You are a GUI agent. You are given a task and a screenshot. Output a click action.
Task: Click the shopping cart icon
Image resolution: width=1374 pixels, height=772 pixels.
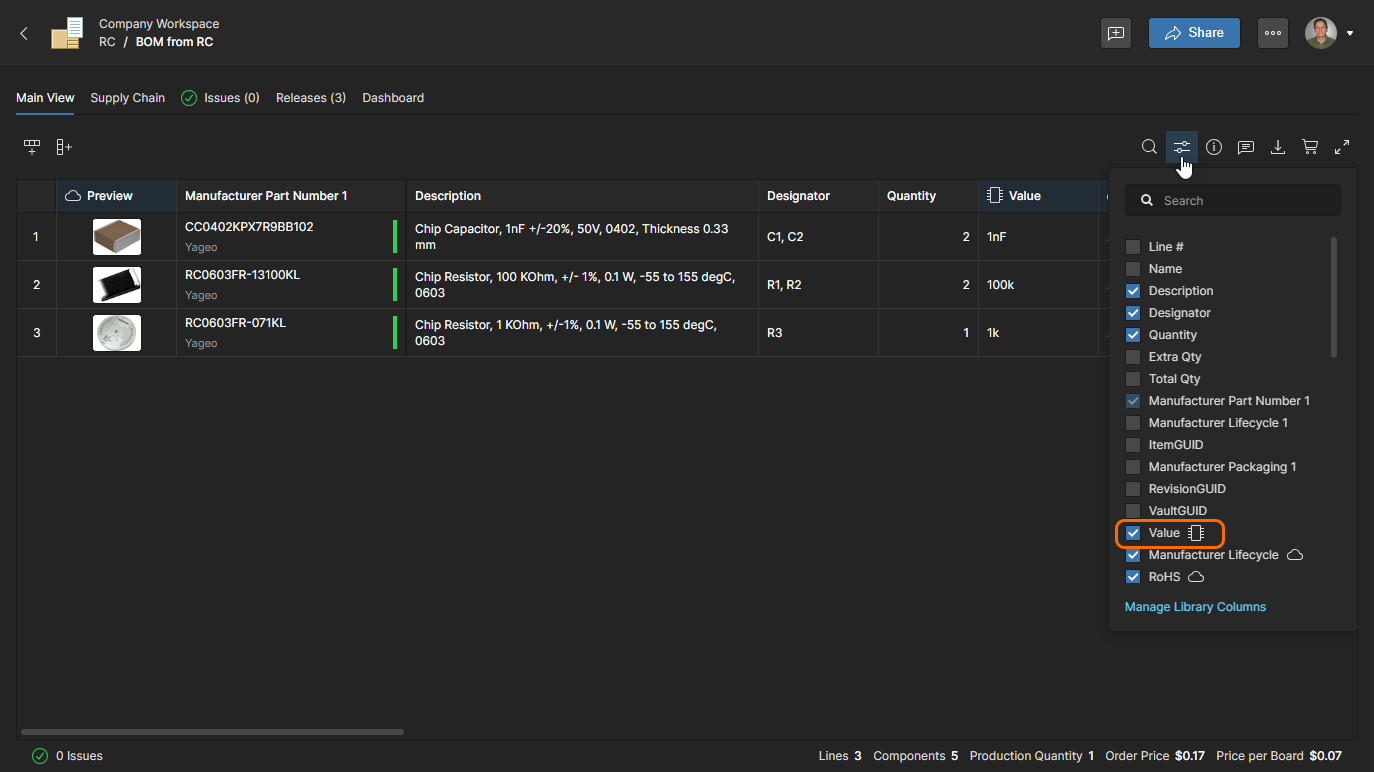[1310, 147]
